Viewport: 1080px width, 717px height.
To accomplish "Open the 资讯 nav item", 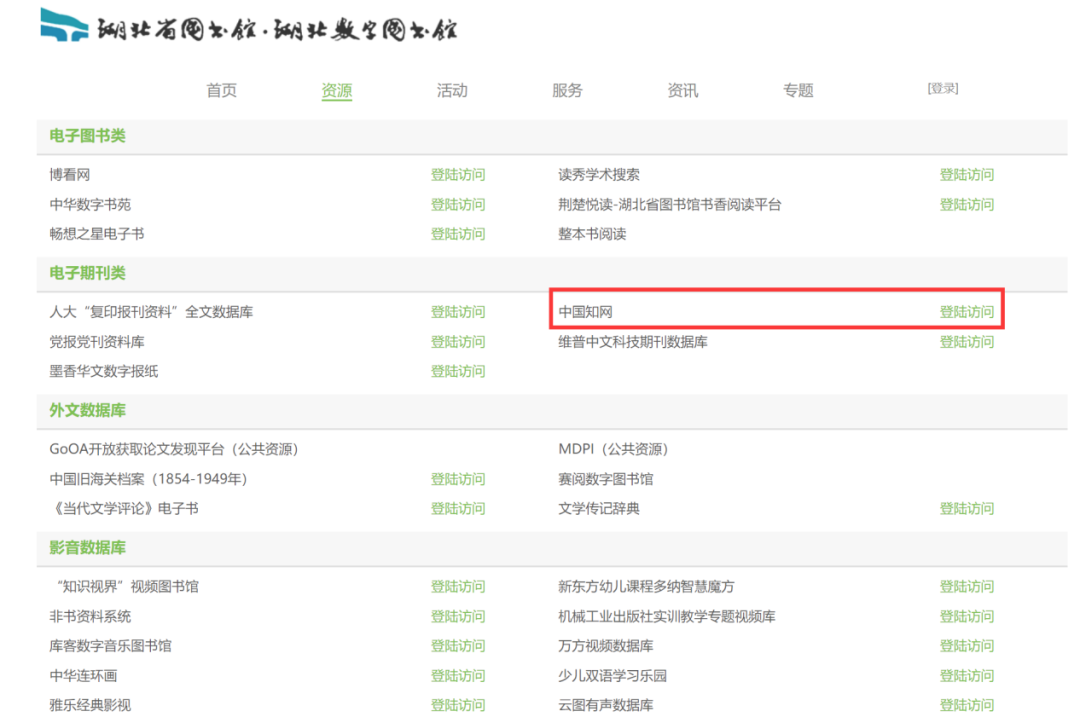I will coord(683,90).
